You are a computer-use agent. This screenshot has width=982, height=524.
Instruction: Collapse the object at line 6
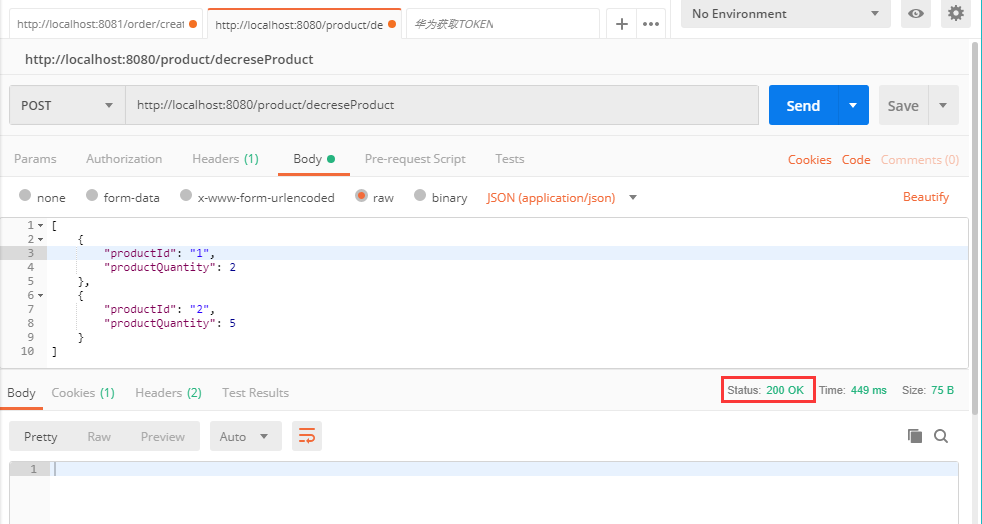coord(41,295)
